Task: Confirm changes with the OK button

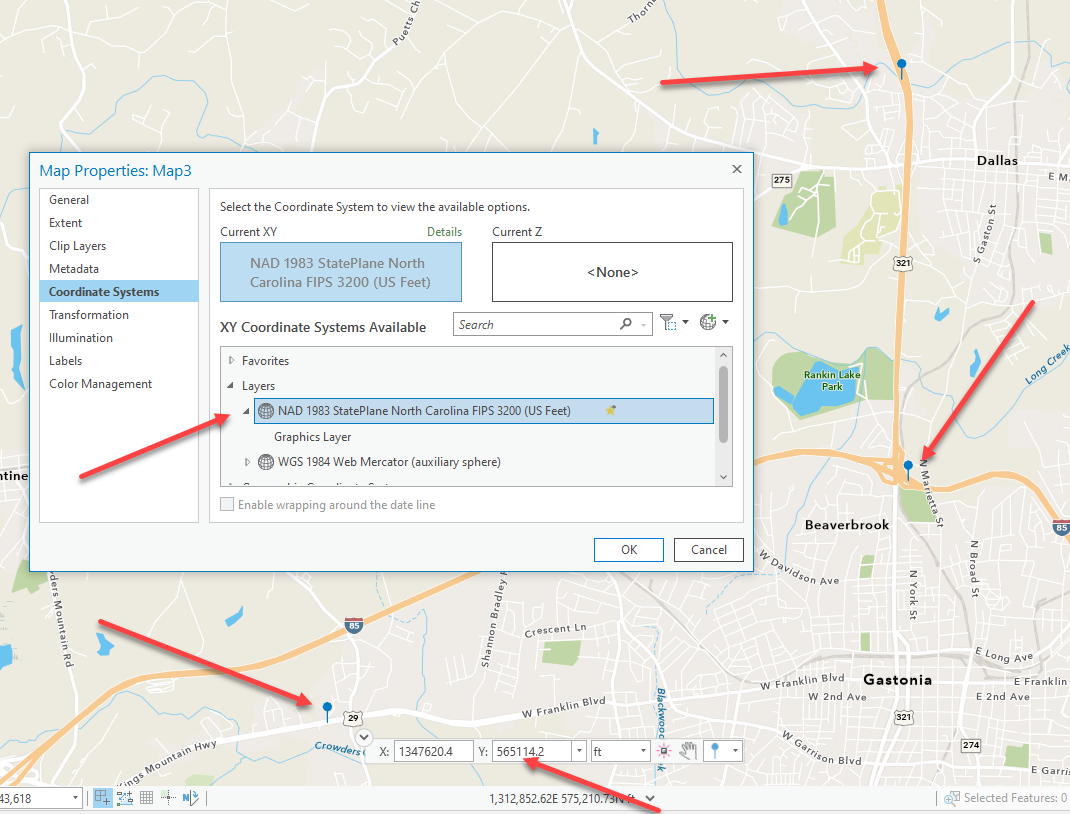Action: 628,549
